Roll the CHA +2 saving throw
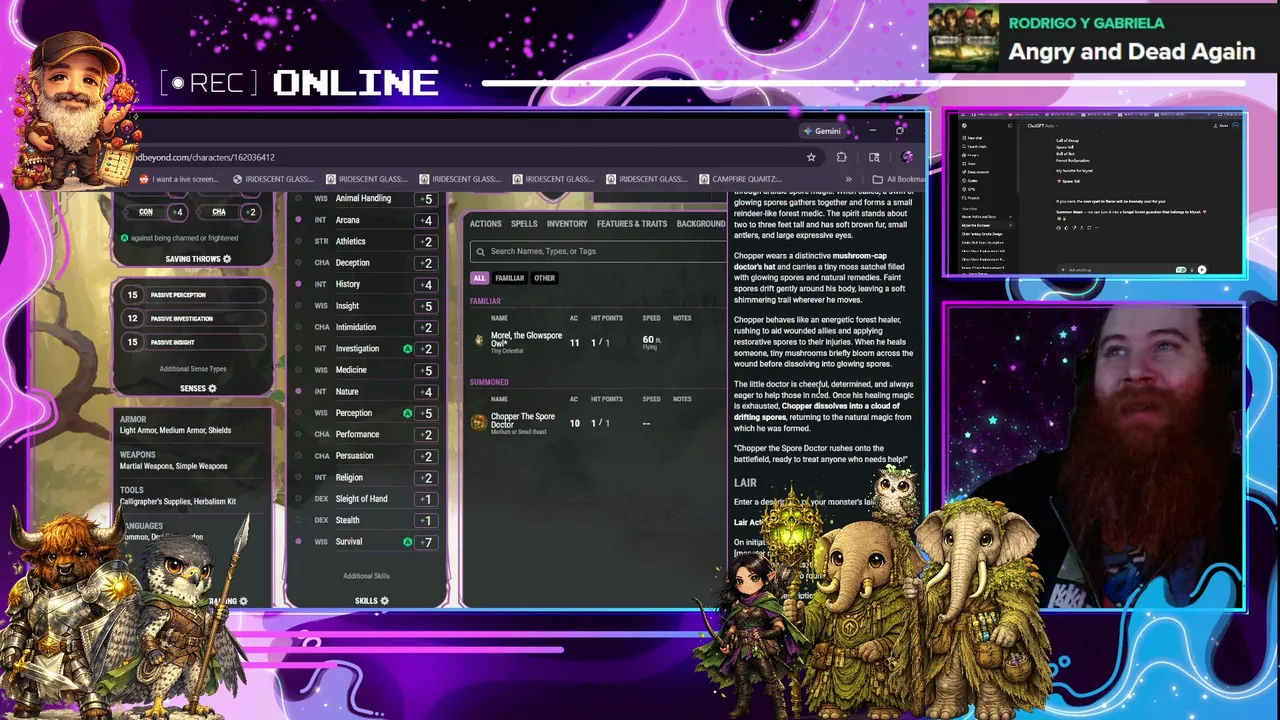 pos(251,212)
